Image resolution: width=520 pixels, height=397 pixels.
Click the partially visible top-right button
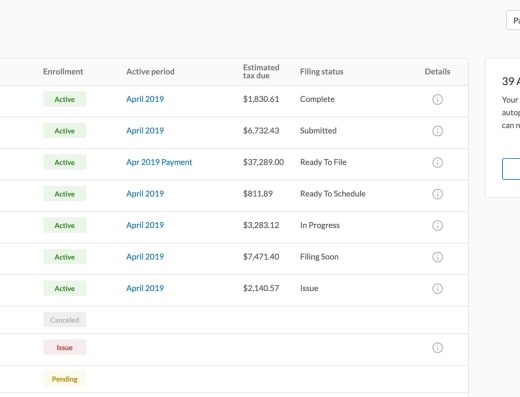(513, 20)
